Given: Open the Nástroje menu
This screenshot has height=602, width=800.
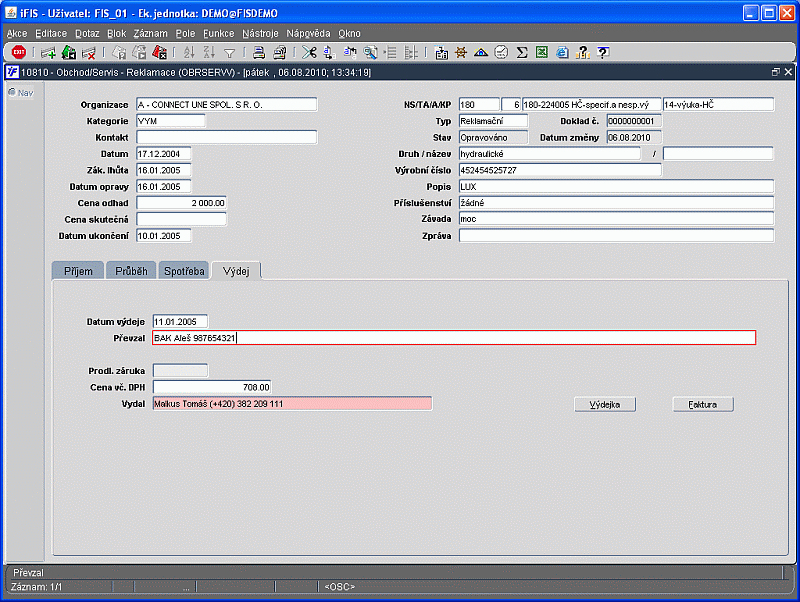Looking at the screenshot, I should (x=261, y=33).
